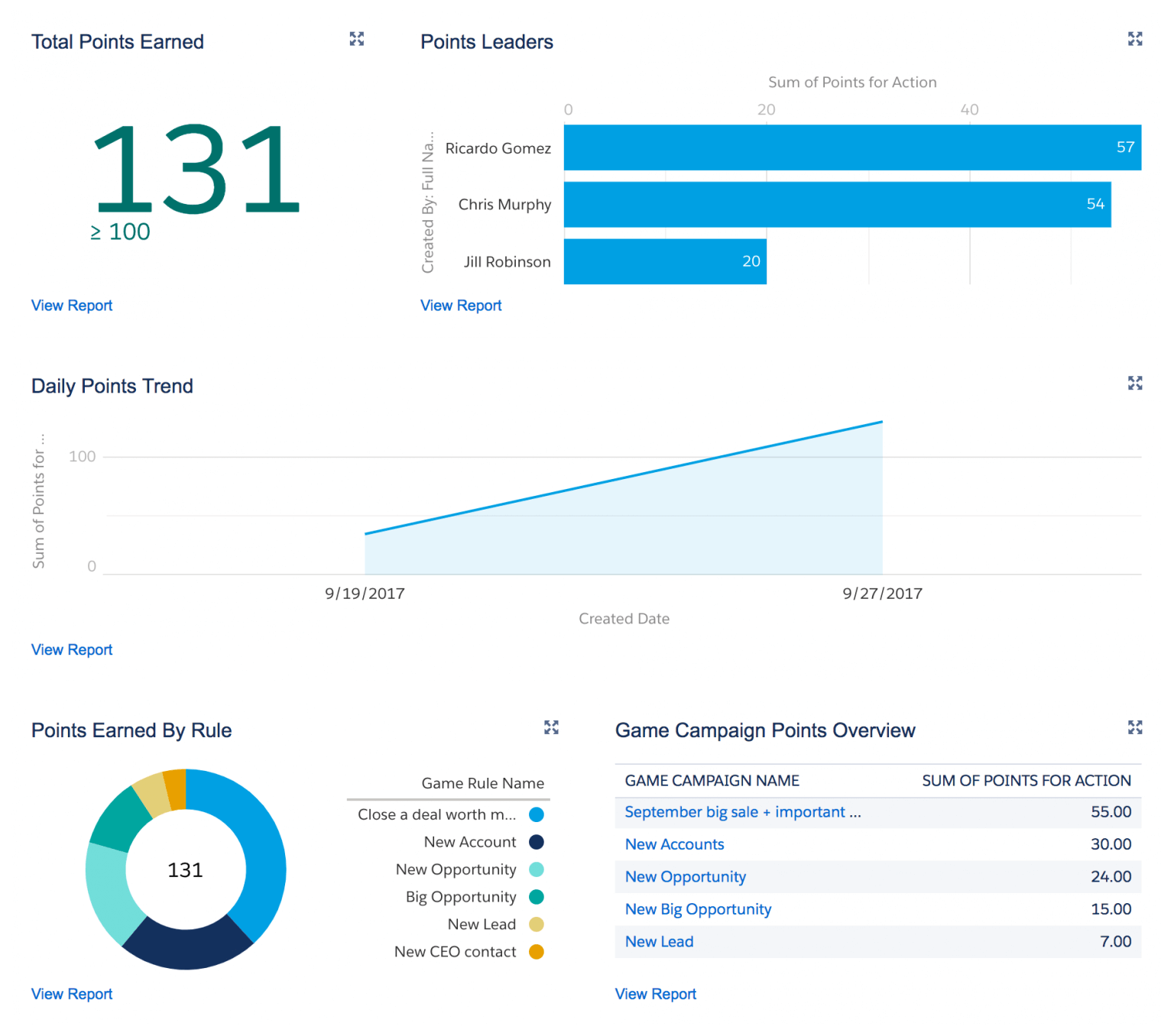Open View Report under Daily Points Trend
This screenshot has height=1036, width=1174.
pyautogui.click(x=71, y=649)
